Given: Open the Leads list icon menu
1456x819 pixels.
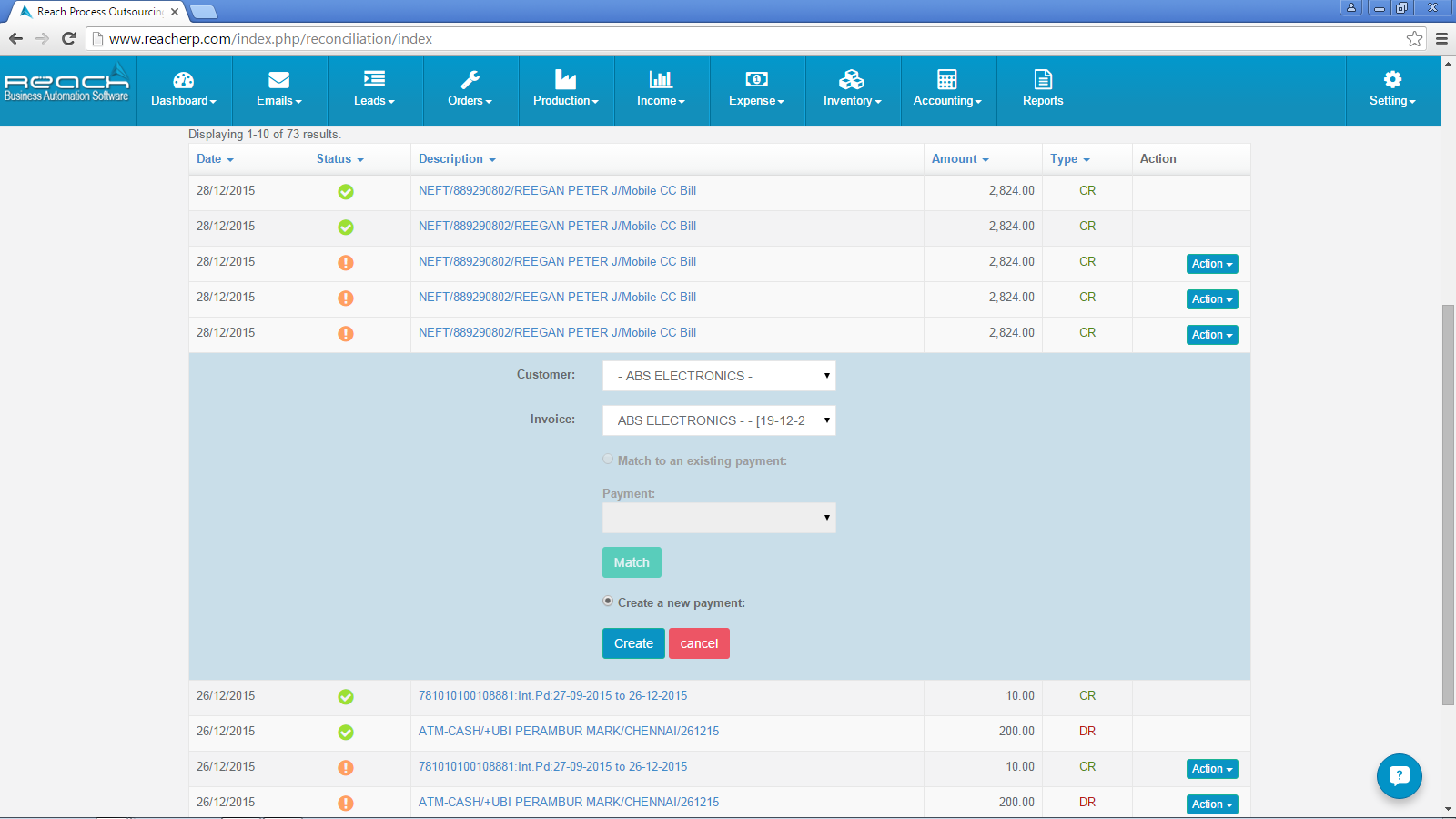Looking at the screenshot, I should click(x=375, y=90).
